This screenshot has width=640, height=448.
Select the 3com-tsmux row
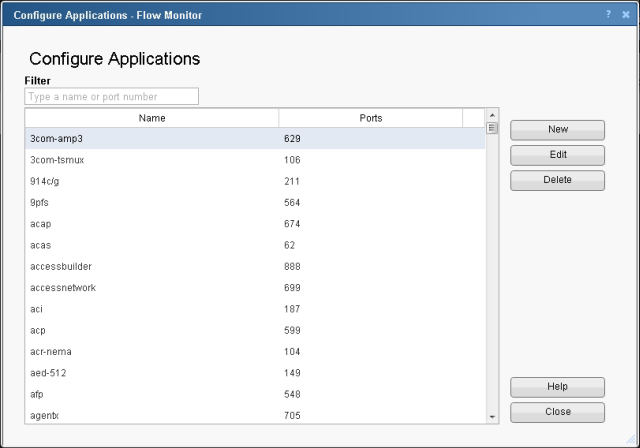pos(150,160)
